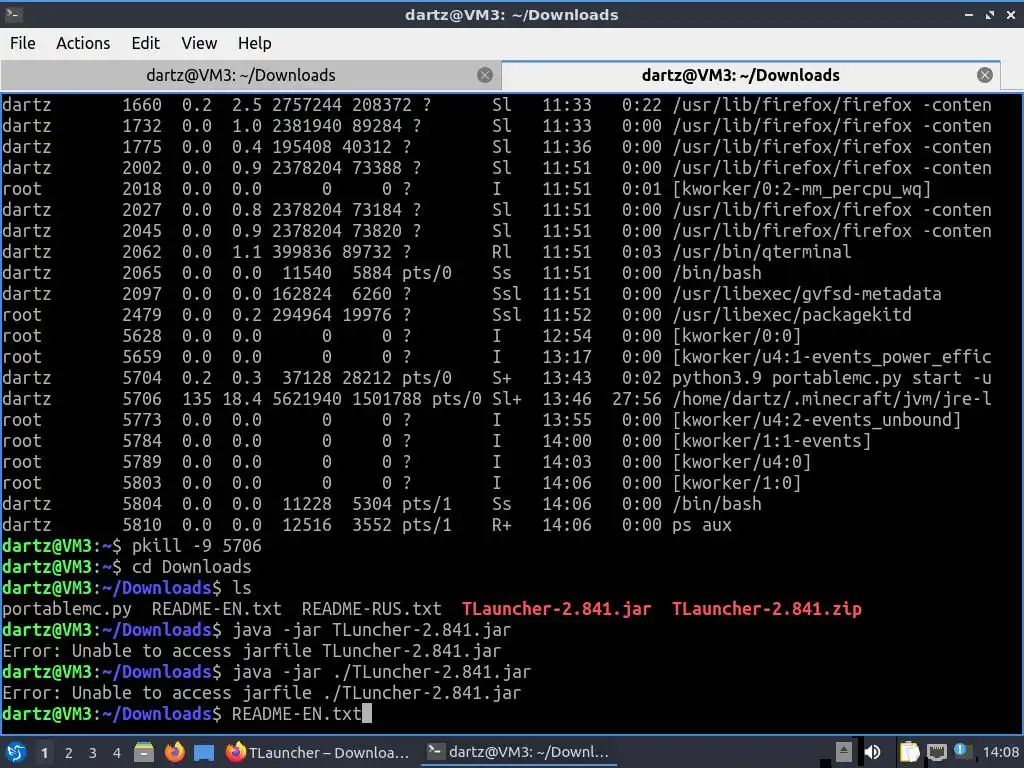
Task: Open the LXQt application menu icon
Action: tap(14, 752)
